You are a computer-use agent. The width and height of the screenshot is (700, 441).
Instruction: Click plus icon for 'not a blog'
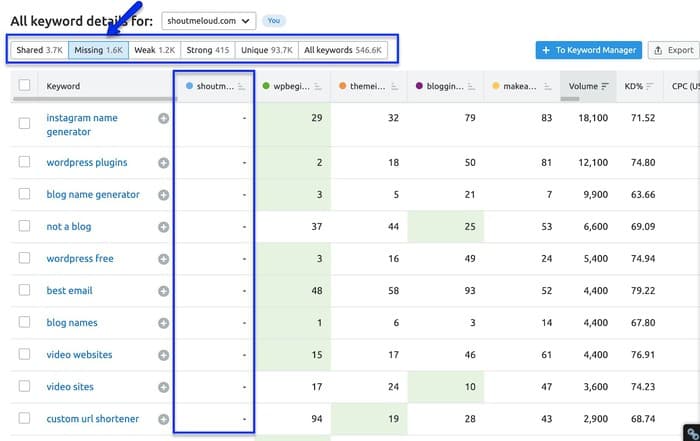(x=163, y=226)
